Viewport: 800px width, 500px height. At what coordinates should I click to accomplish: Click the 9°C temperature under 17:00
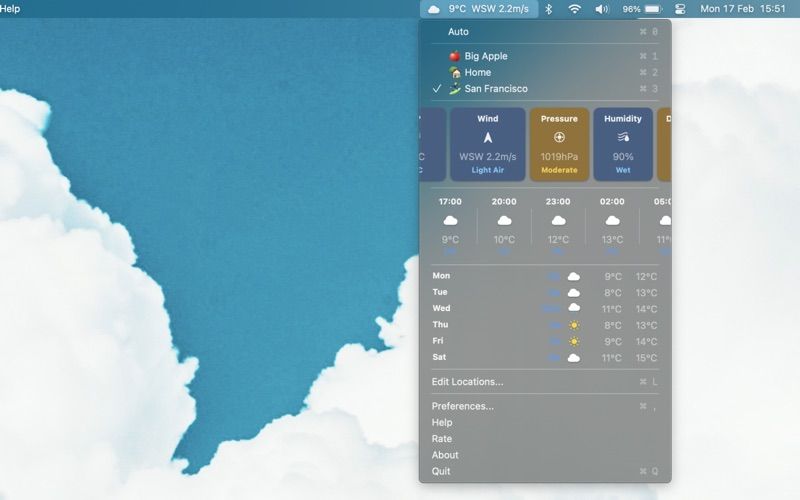point(450,240)
